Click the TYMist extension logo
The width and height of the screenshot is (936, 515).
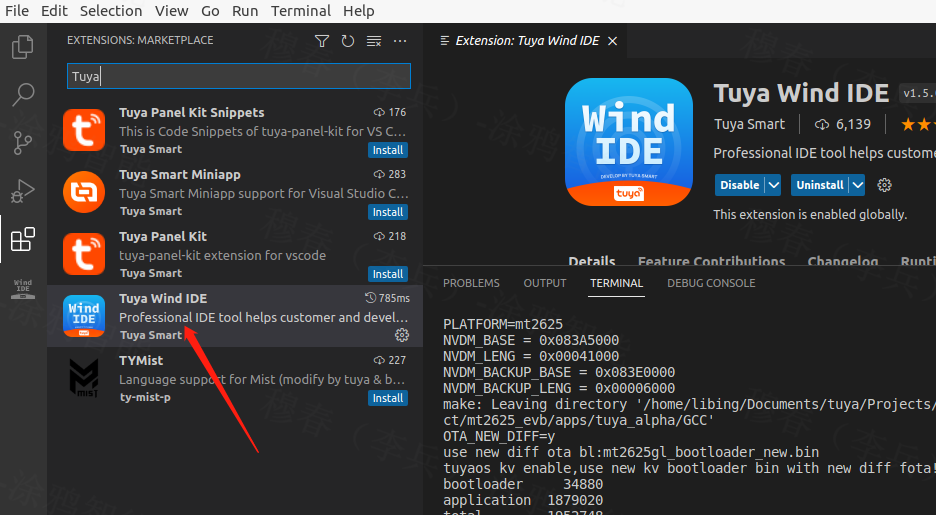coord(84,378)
